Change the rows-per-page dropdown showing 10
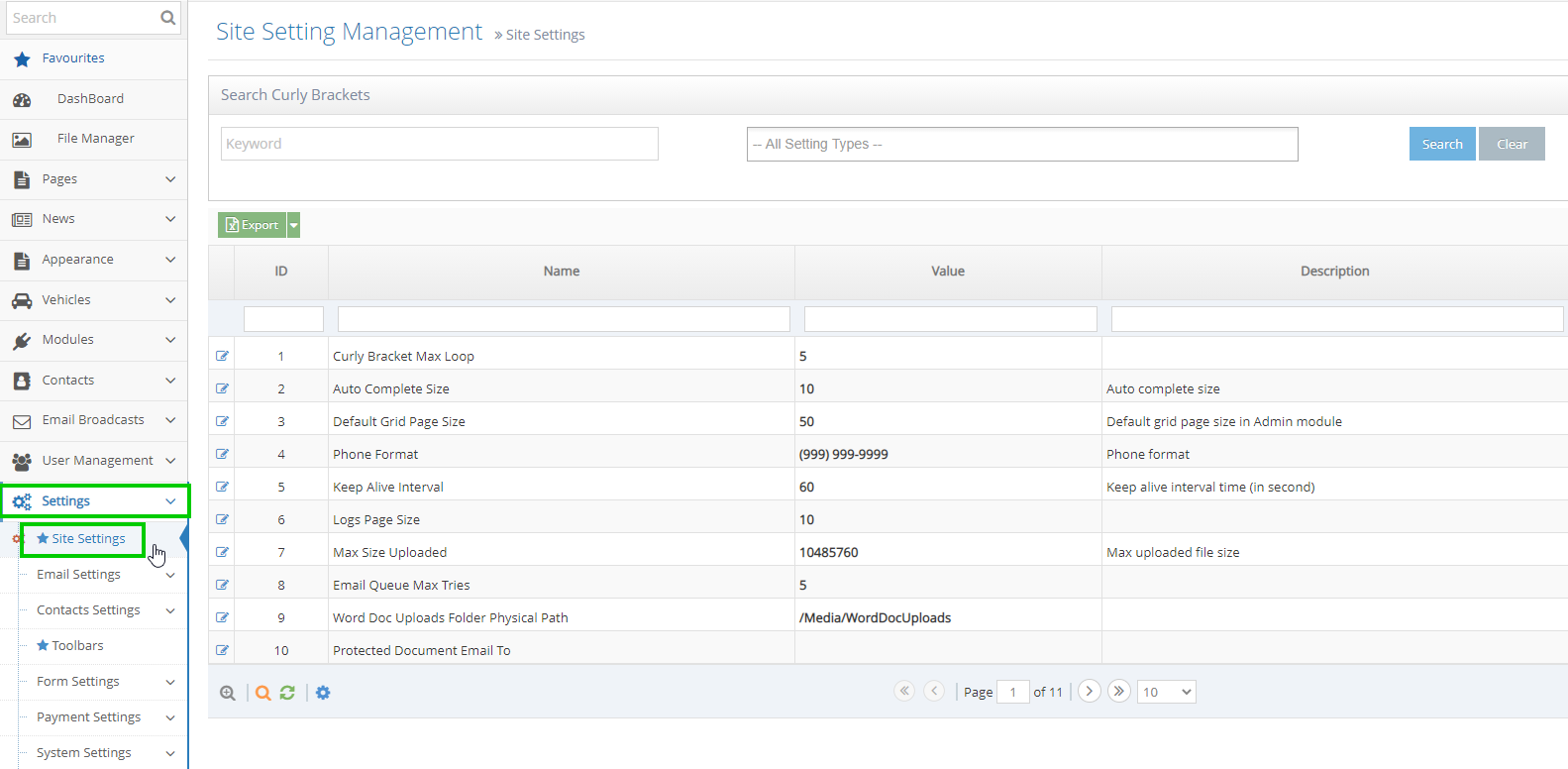The height and width of the screenshot is (769, 1568). point(1167,692)
